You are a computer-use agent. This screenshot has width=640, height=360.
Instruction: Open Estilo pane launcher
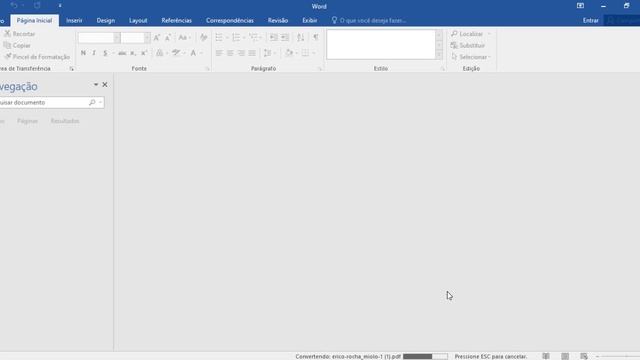[x=442, y=69]
